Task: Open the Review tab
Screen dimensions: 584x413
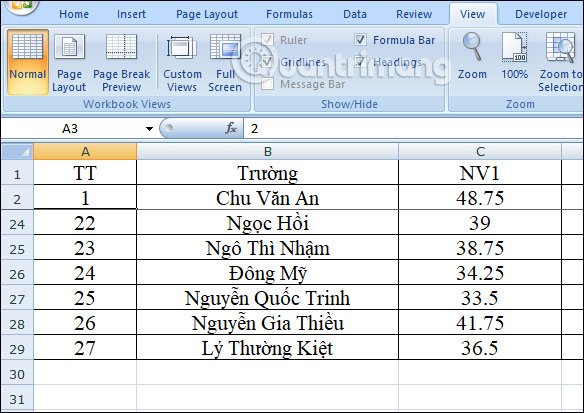Action: point(414,14)
